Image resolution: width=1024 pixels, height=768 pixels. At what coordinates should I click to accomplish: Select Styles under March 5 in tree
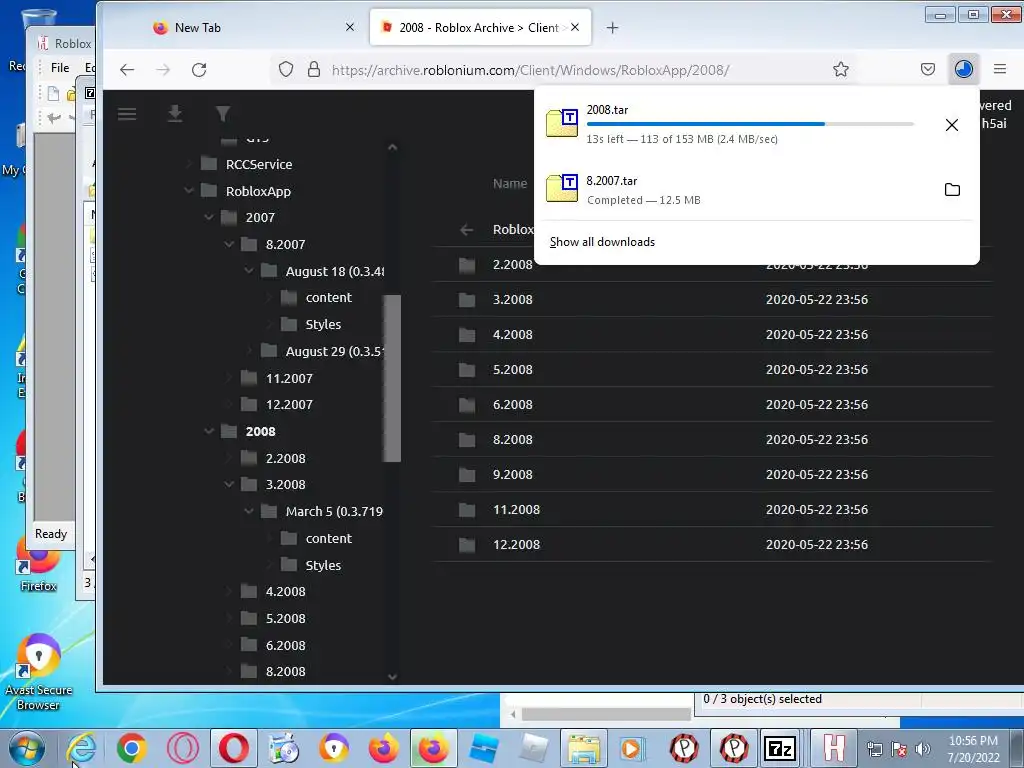(323, 565)
